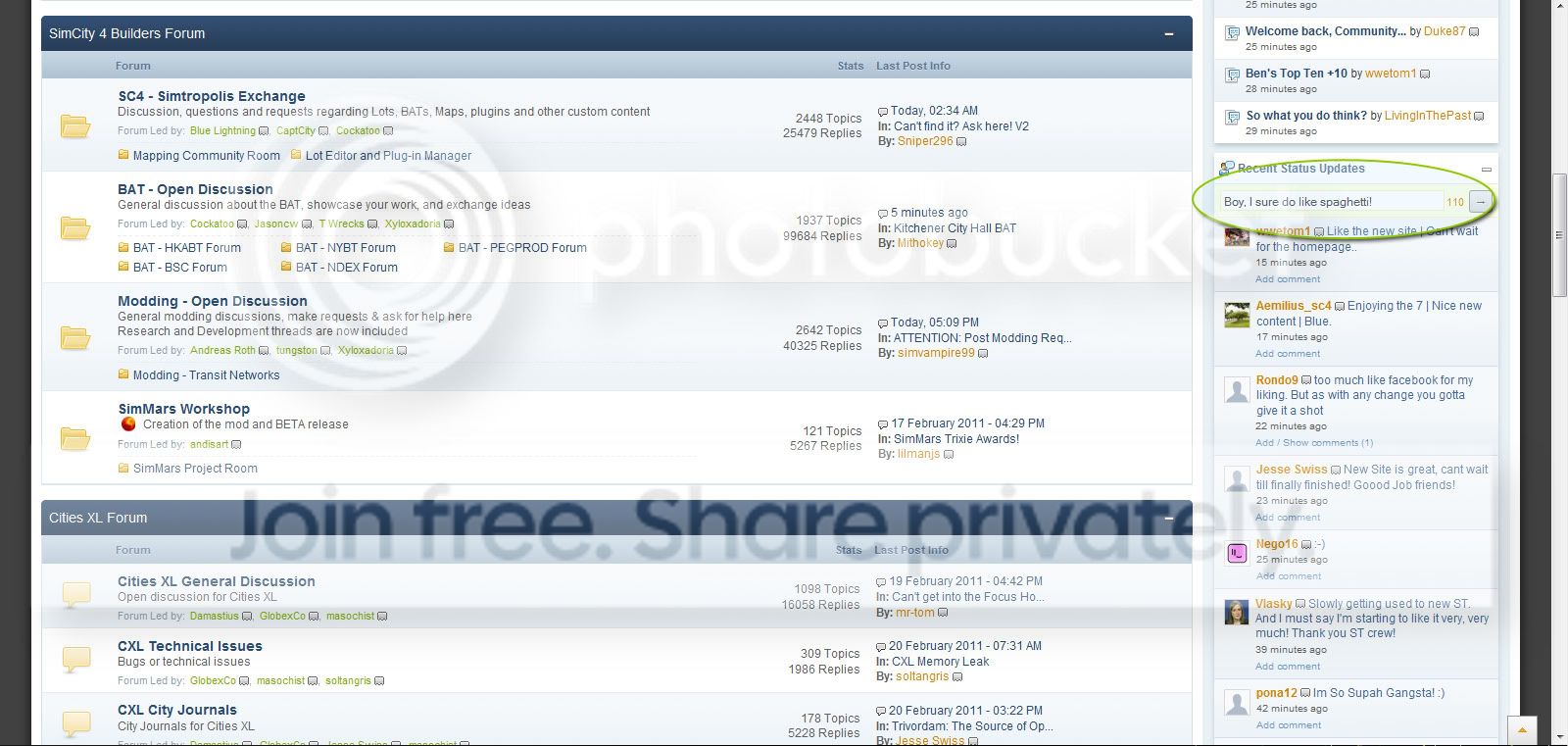This screenshot has width=1568, height=746.
Task: Click the SimMars Workshop red planet icon
Action: click(x=128, y=424)
